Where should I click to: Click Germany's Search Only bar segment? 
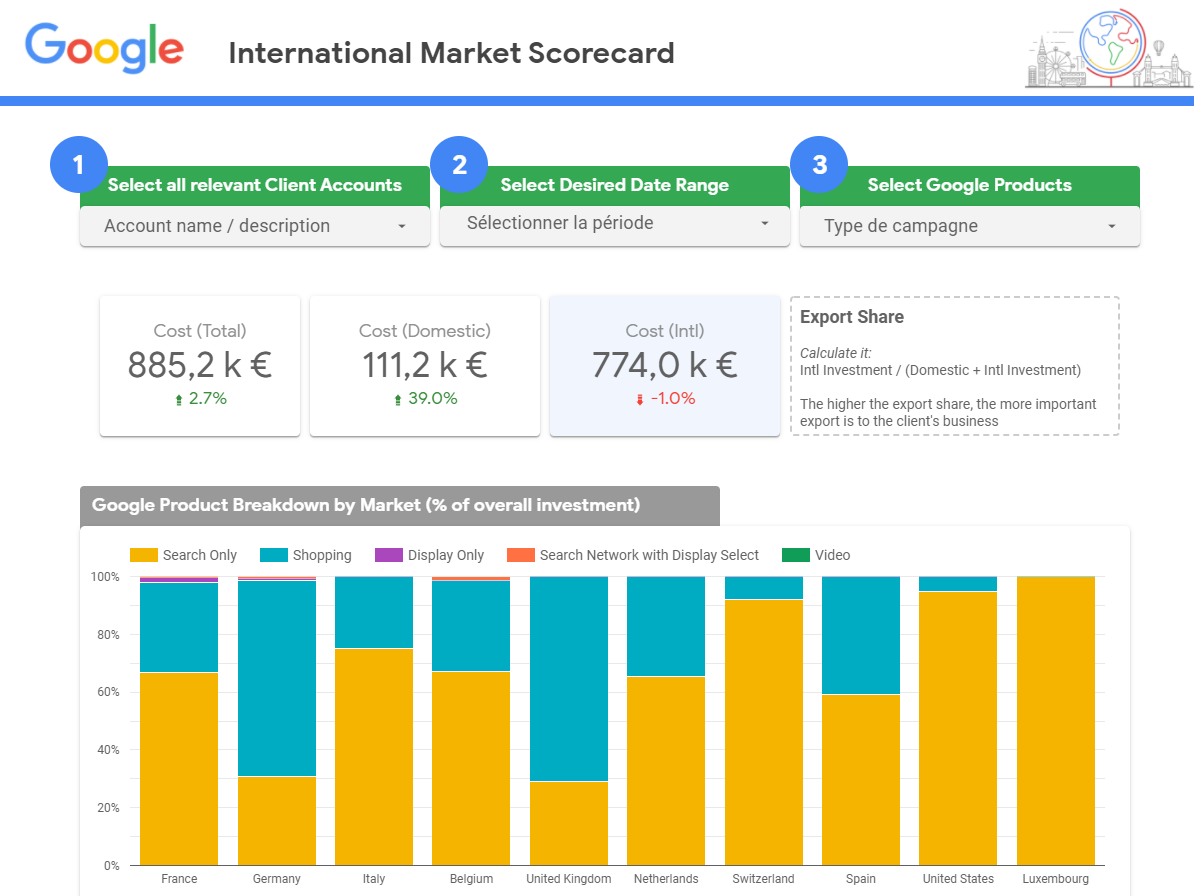coord(276,821)
